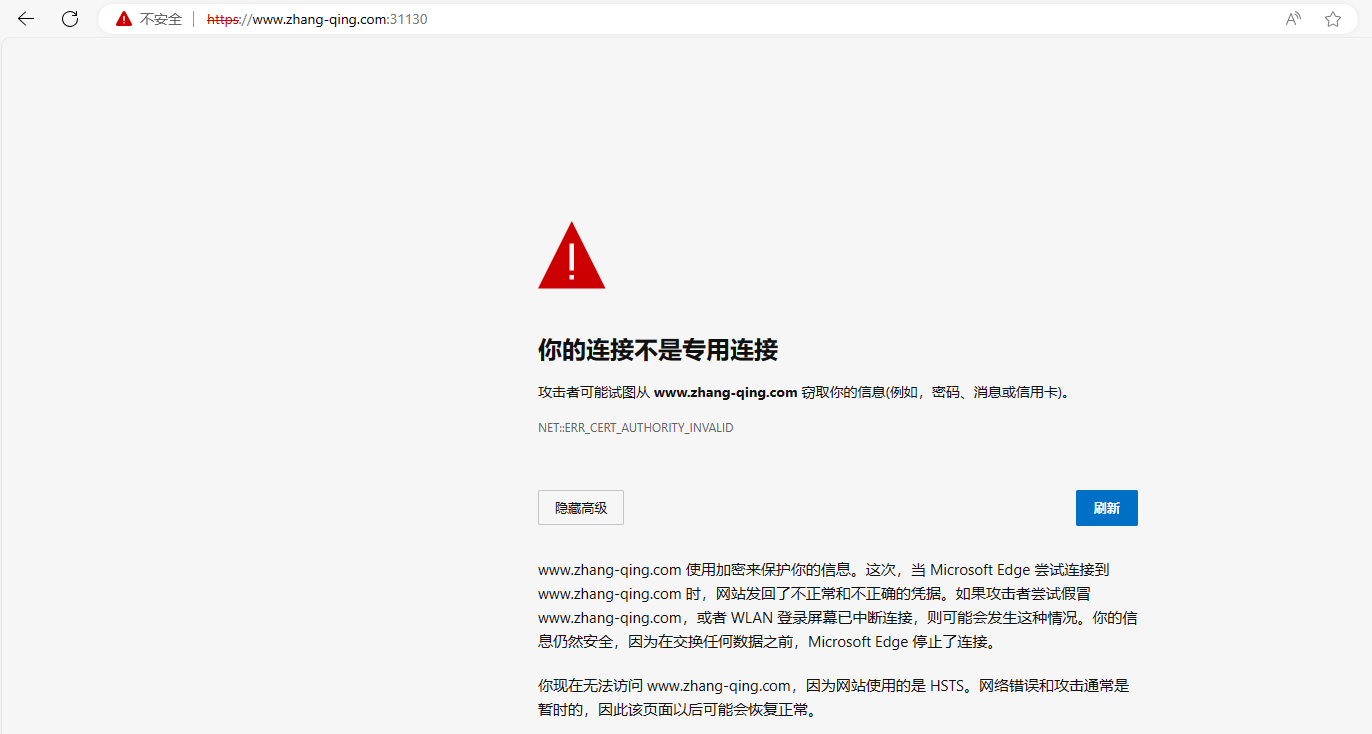Open the 不安全 security badge details
The width and height of the screenshot is (1372, 734).
point(160,19)
